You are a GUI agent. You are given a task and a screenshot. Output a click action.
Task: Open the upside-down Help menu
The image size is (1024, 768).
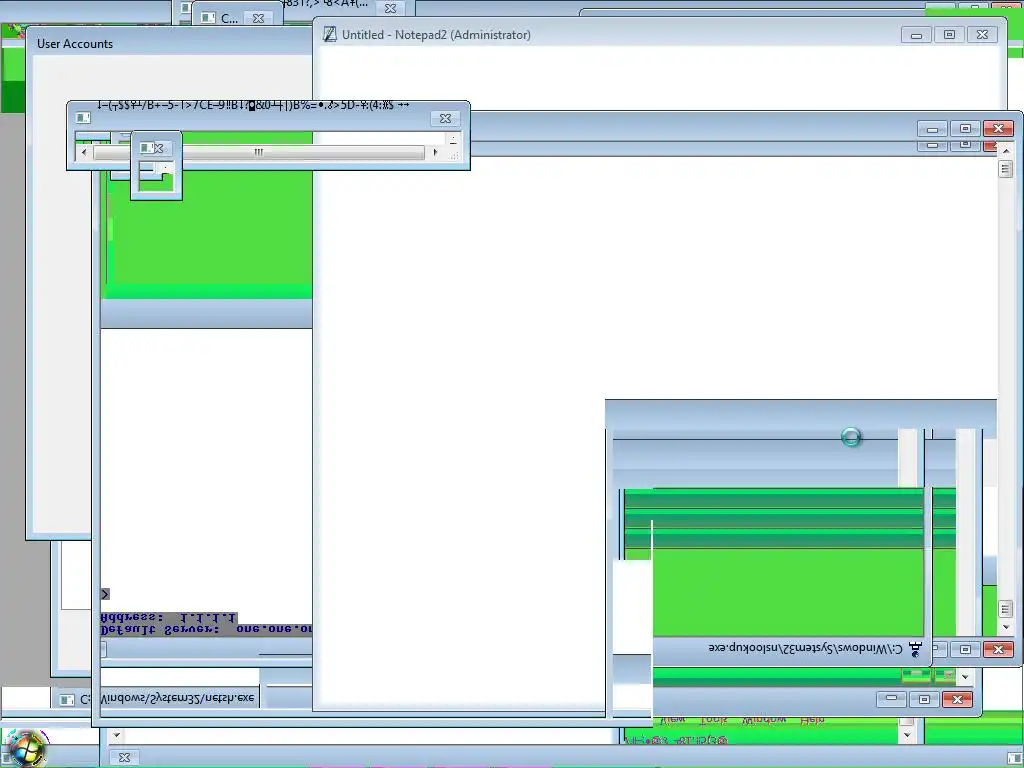812,720
